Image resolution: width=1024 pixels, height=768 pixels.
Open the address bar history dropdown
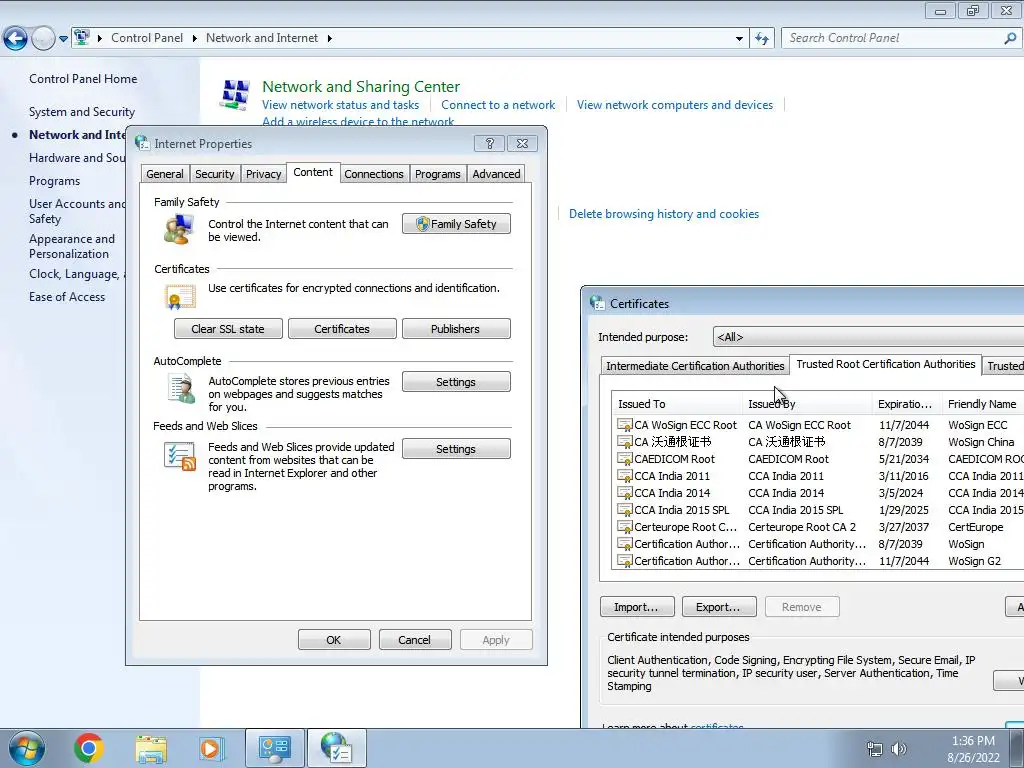739,39
